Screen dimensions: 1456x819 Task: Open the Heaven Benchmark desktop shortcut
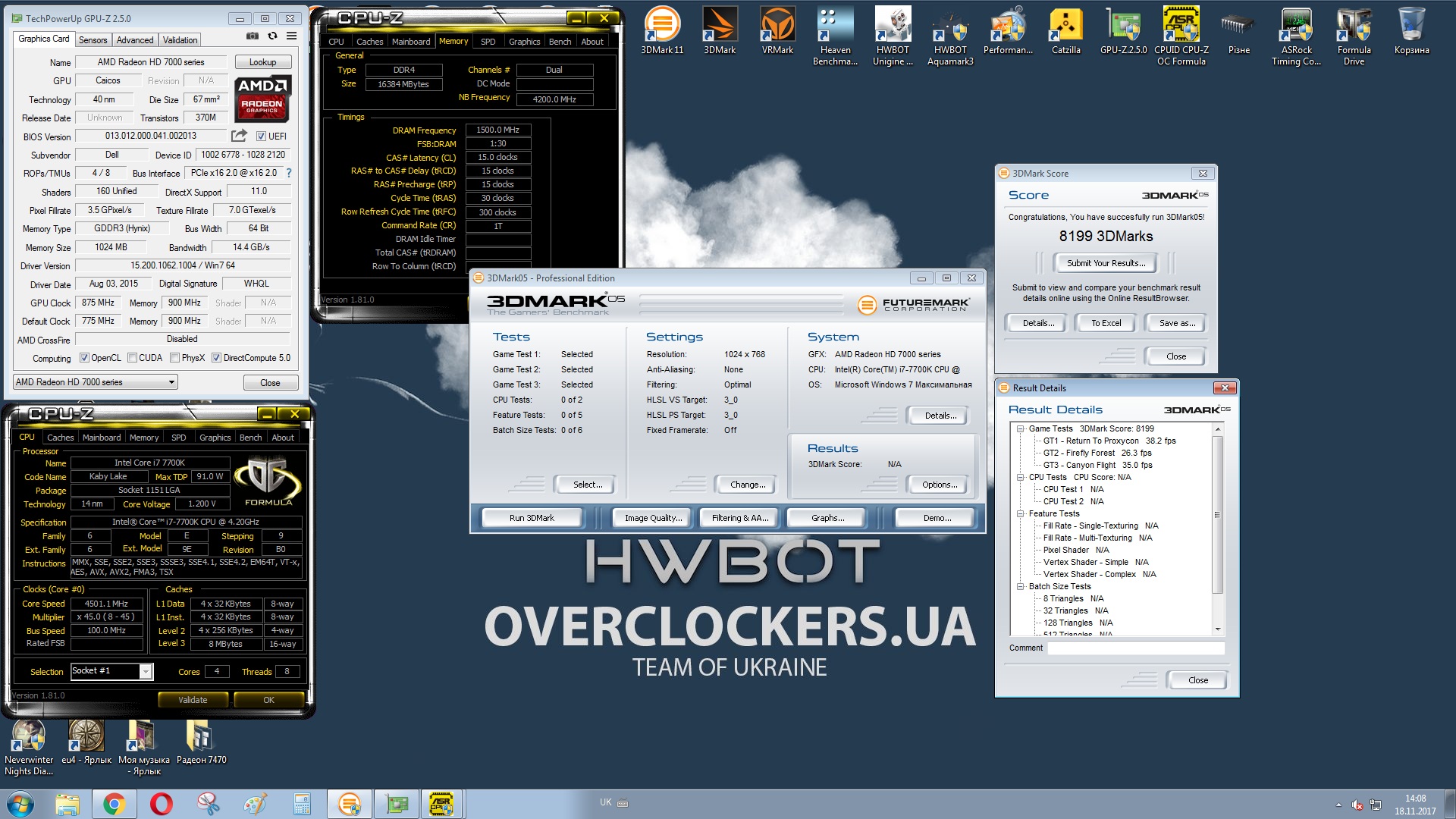(x=835, y=36)
